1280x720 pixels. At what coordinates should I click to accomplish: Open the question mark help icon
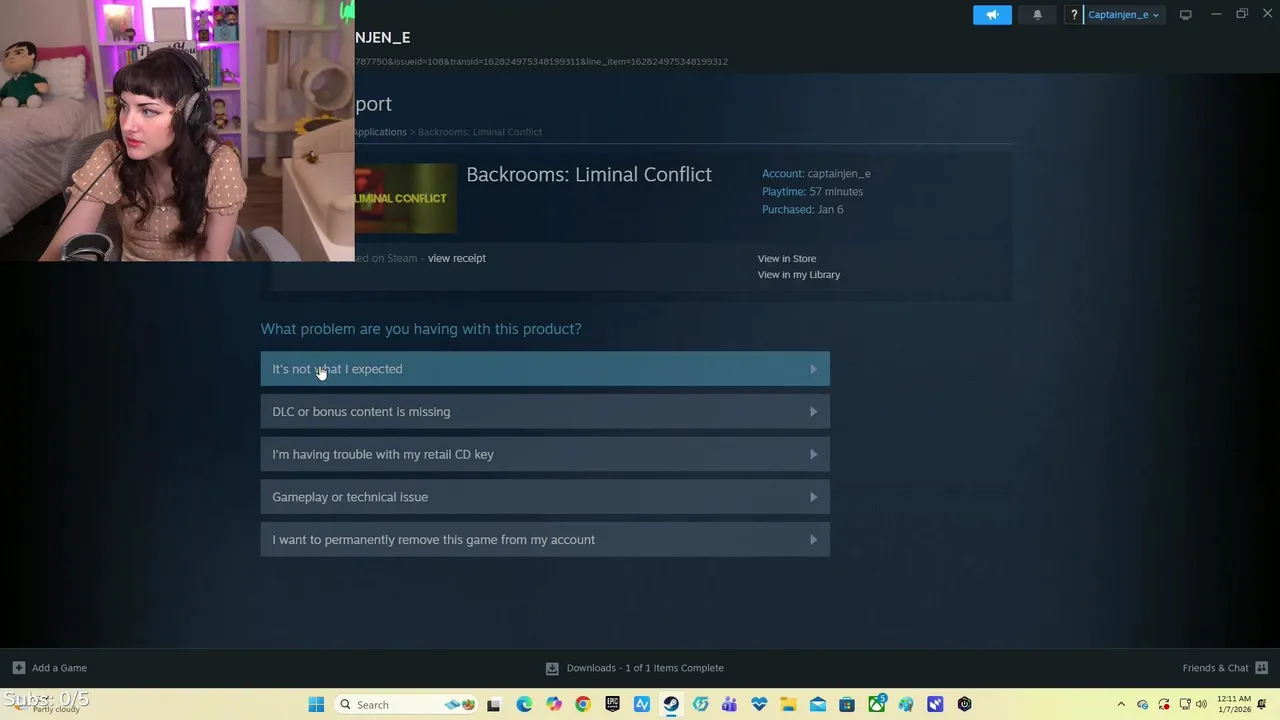pos(1074,15)
